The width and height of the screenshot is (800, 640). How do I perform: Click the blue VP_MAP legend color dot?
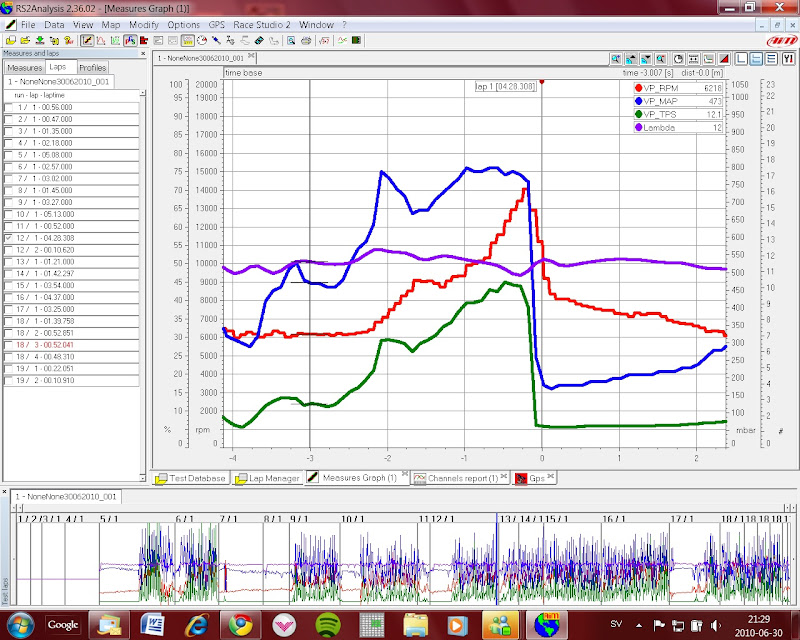point(638,102)
